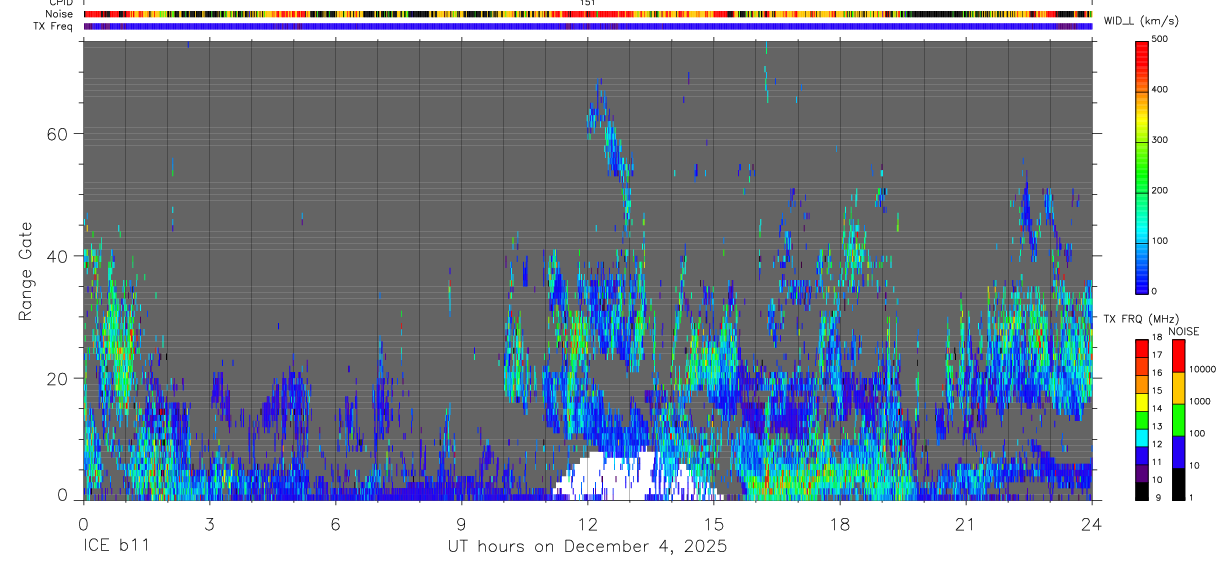Viewport: 1228px width, 567px height.
Task: Select the orange 1000 segment of the NOISE legend
Action: pos(1178,388)
